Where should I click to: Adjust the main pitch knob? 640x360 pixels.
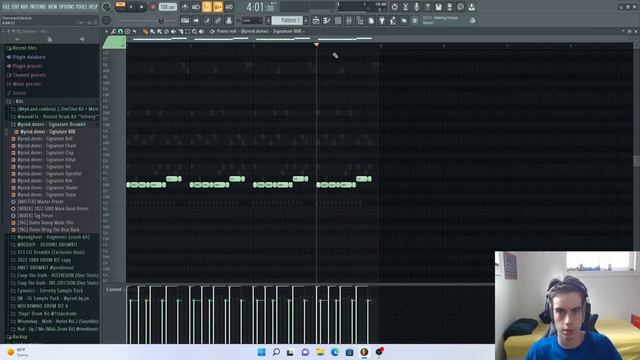click(x=106, y=20)
